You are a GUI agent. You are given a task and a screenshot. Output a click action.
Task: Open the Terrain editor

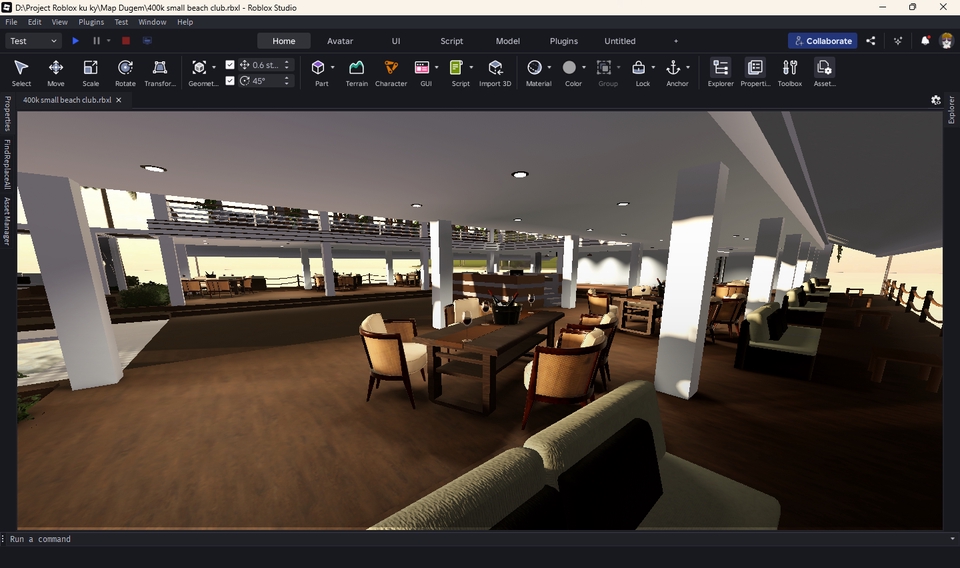click(x=356, y=72)
